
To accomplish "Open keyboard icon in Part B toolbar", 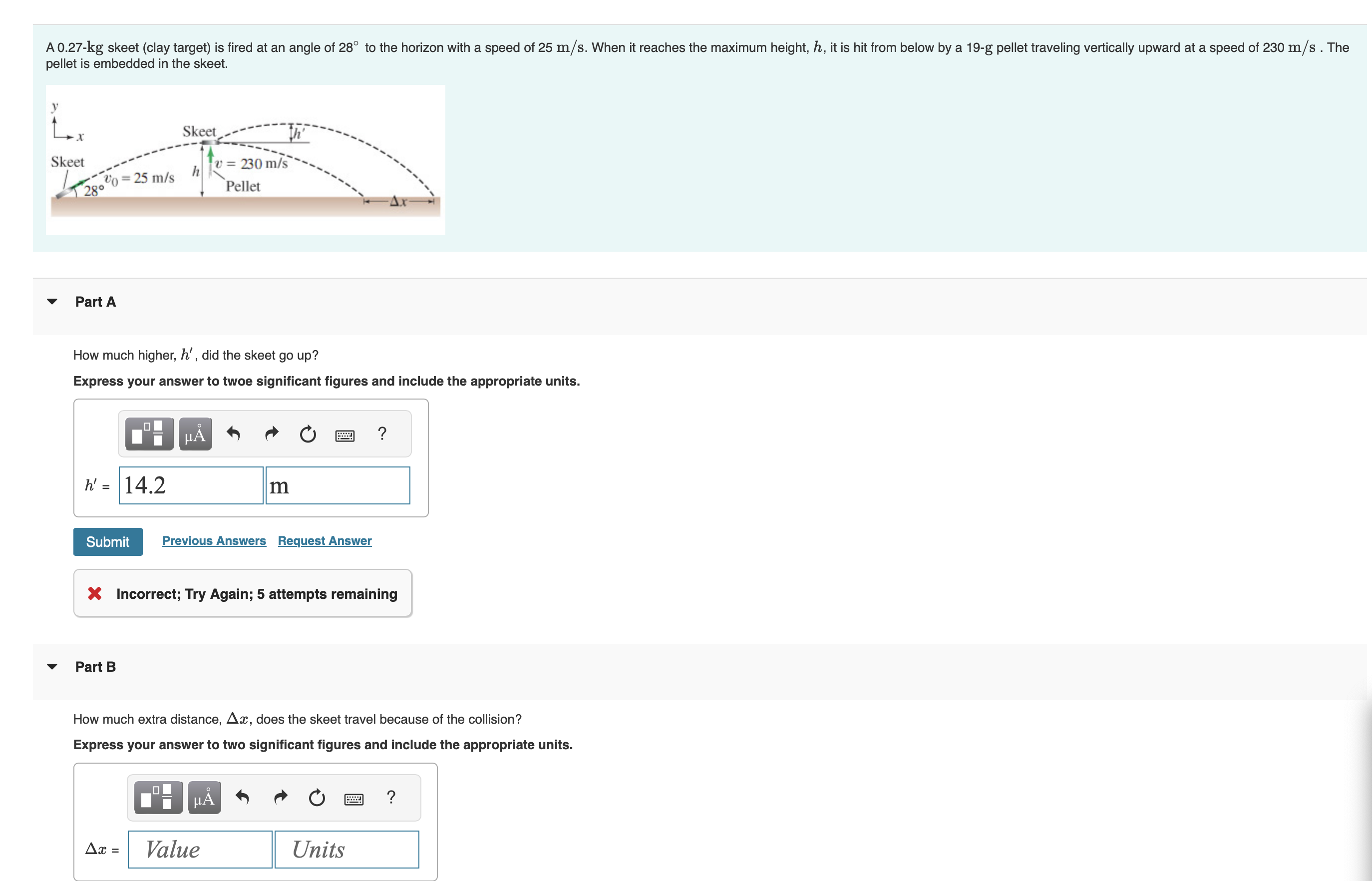I will [353, 799].
